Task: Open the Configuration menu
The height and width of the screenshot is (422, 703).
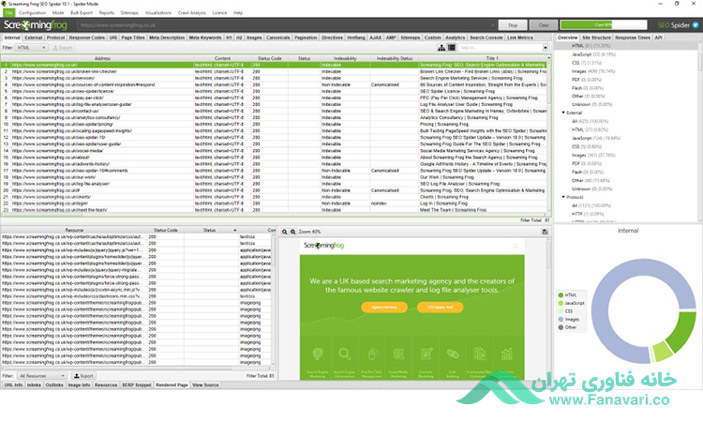Action: tap(32, 13)
